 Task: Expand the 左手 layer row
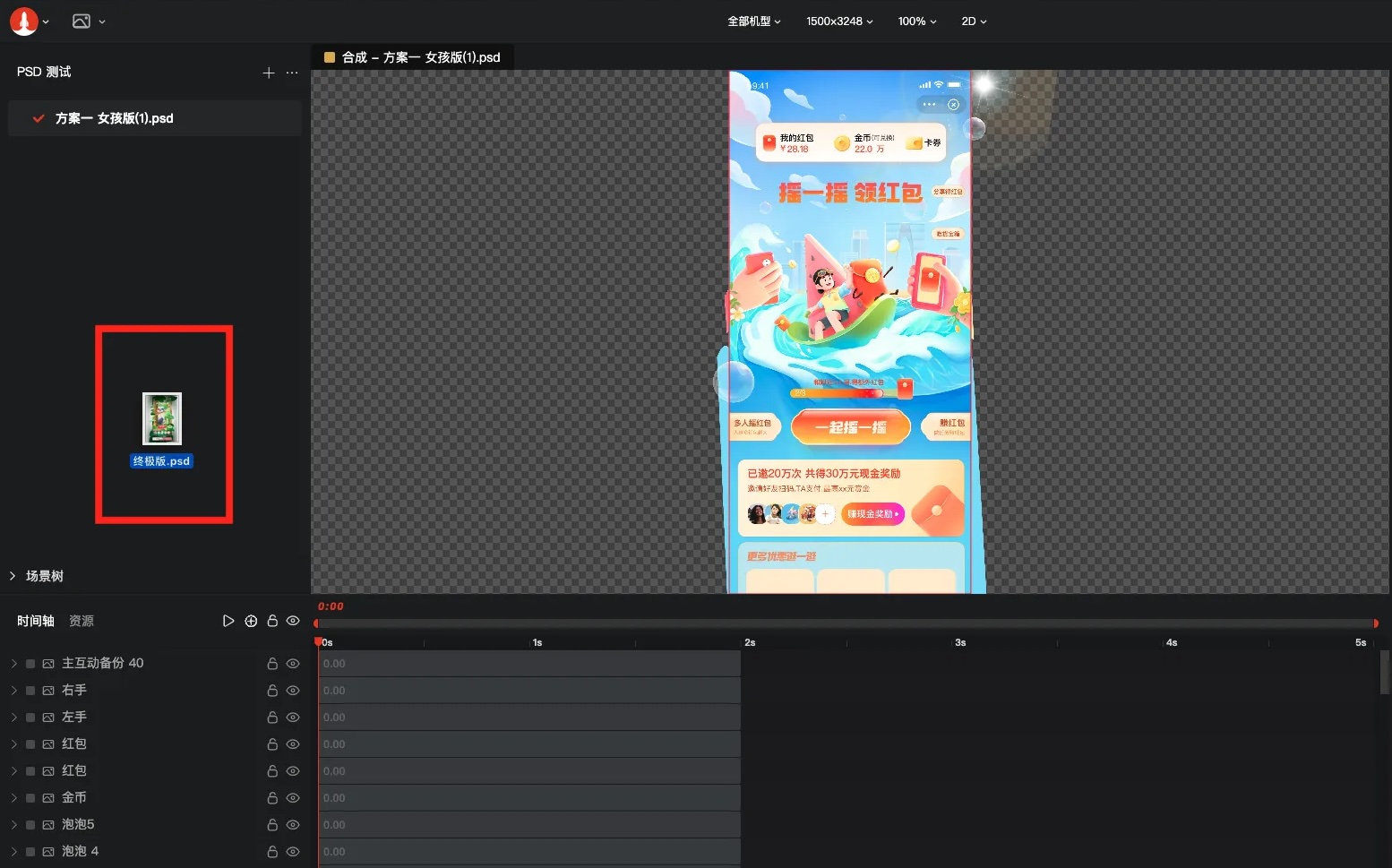pos(13,718)
